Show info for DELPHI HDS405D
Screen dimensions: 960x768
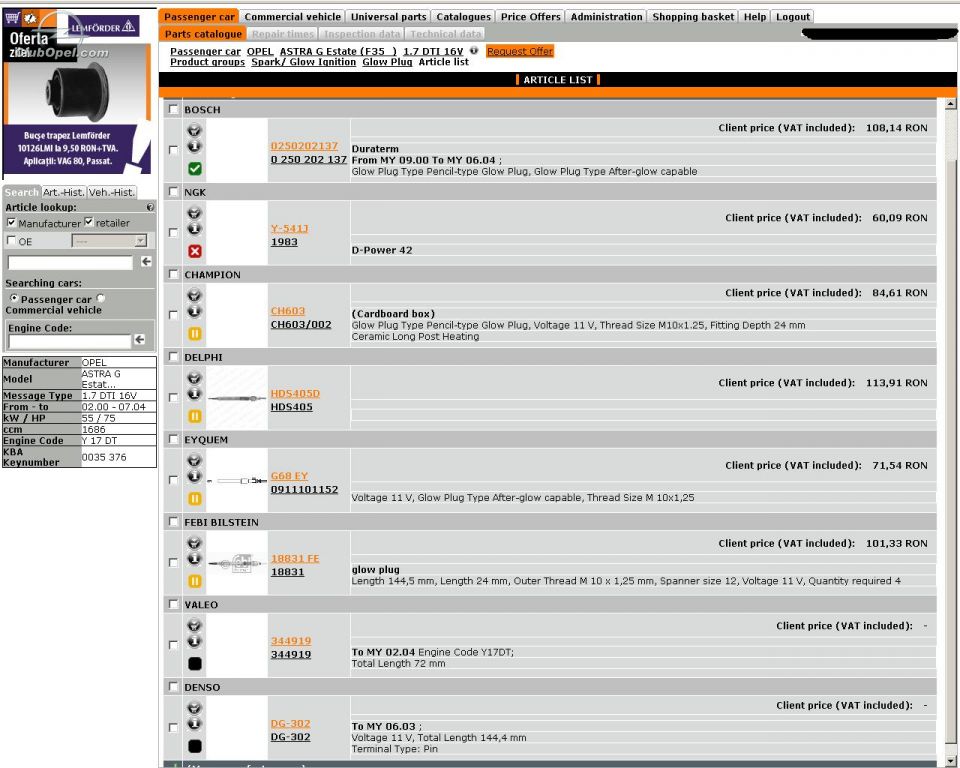coord(194,394)
